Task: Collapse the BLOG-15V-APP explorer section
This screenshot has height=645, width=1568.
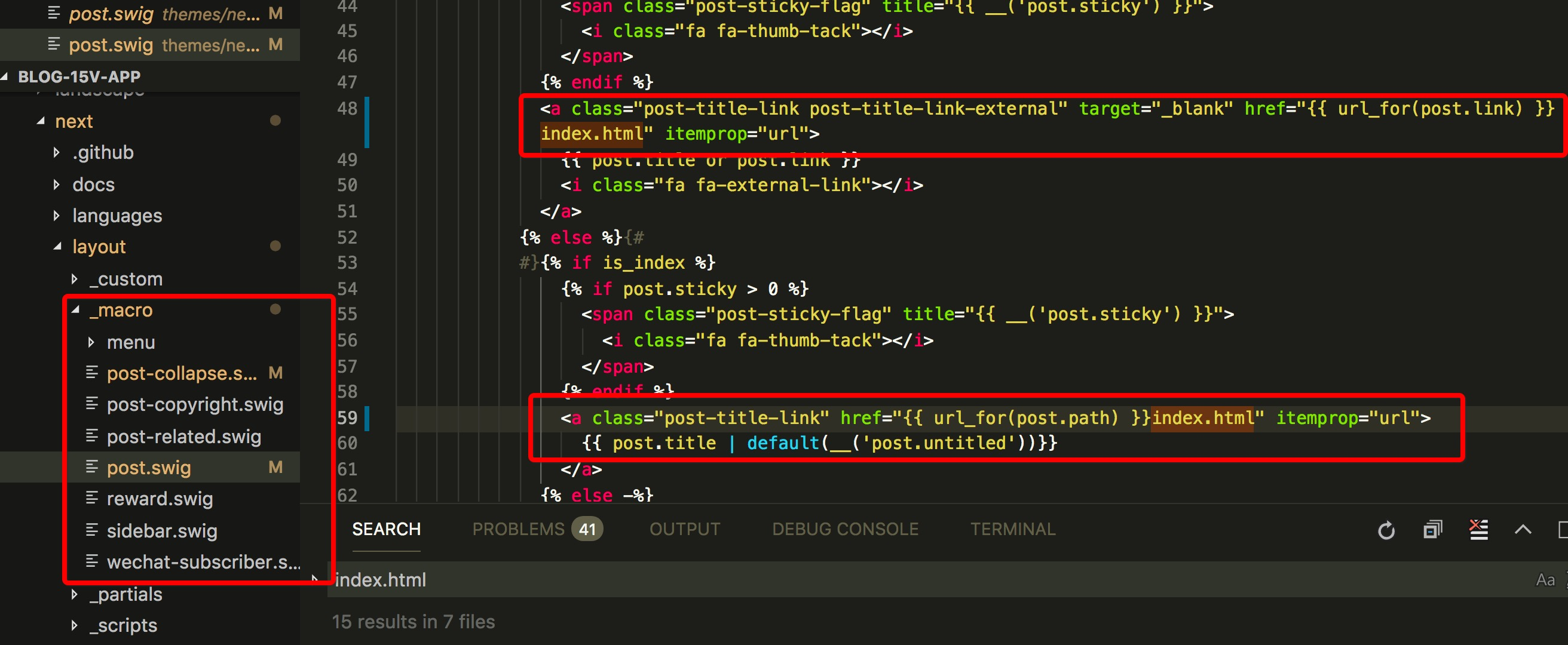Action: [79, 76]
